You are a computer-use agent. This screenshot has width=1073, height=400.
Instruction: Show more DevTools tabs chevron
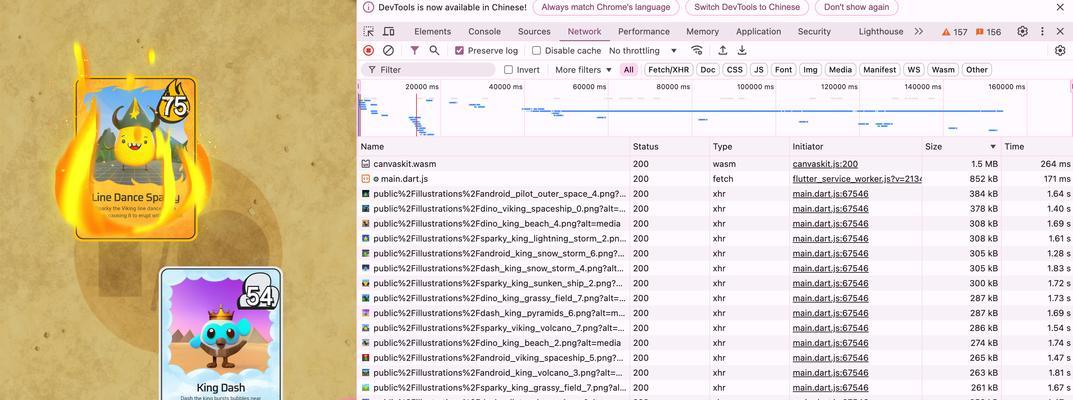(918, 31)
